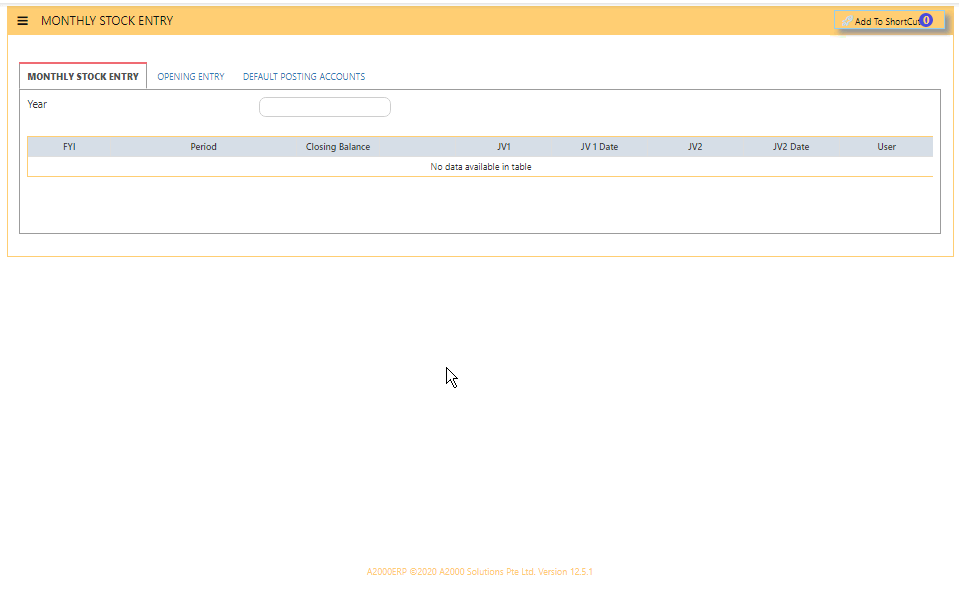Click the A2000ERP copyright footer text
This screenshot has width=959, height=592.
click(480, 572)
